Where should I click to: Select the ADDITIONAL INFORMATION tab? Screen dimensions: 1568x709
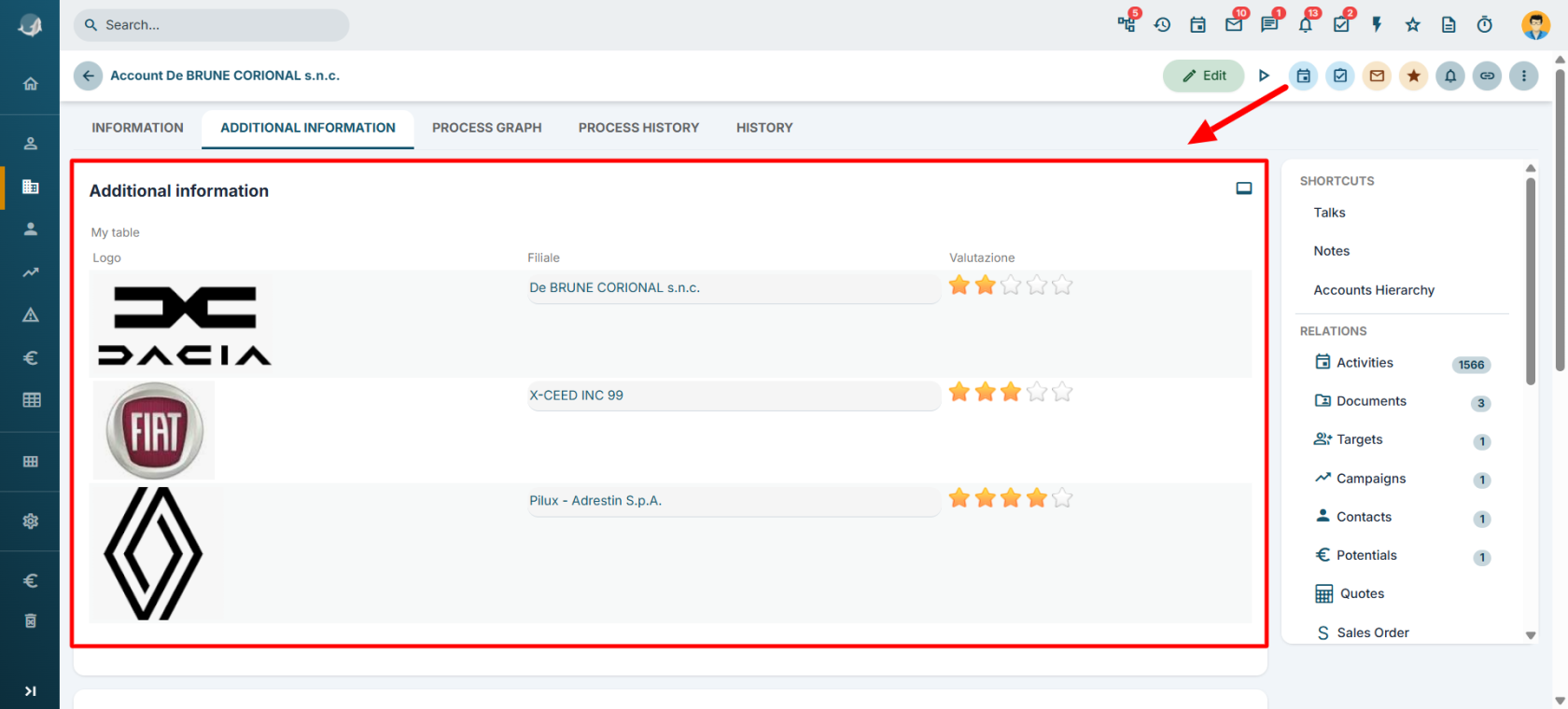point(308,128)
